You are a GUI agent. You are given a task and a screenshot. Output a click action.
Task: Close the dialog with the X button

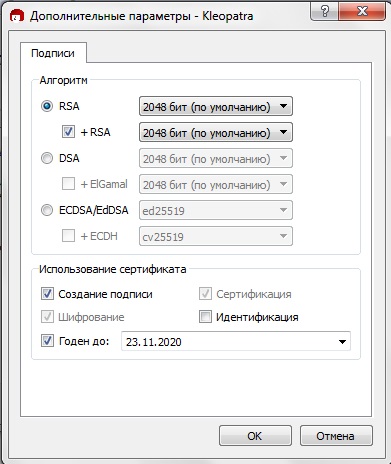pos(362,12)
